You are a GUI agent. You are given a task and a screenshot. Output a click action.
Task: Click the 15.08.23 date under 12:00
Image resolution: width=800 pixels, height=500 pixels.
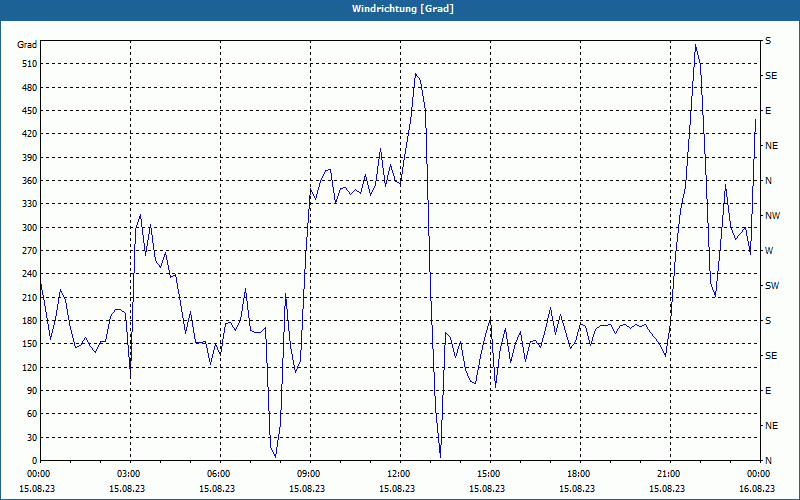tap(397, 488)
